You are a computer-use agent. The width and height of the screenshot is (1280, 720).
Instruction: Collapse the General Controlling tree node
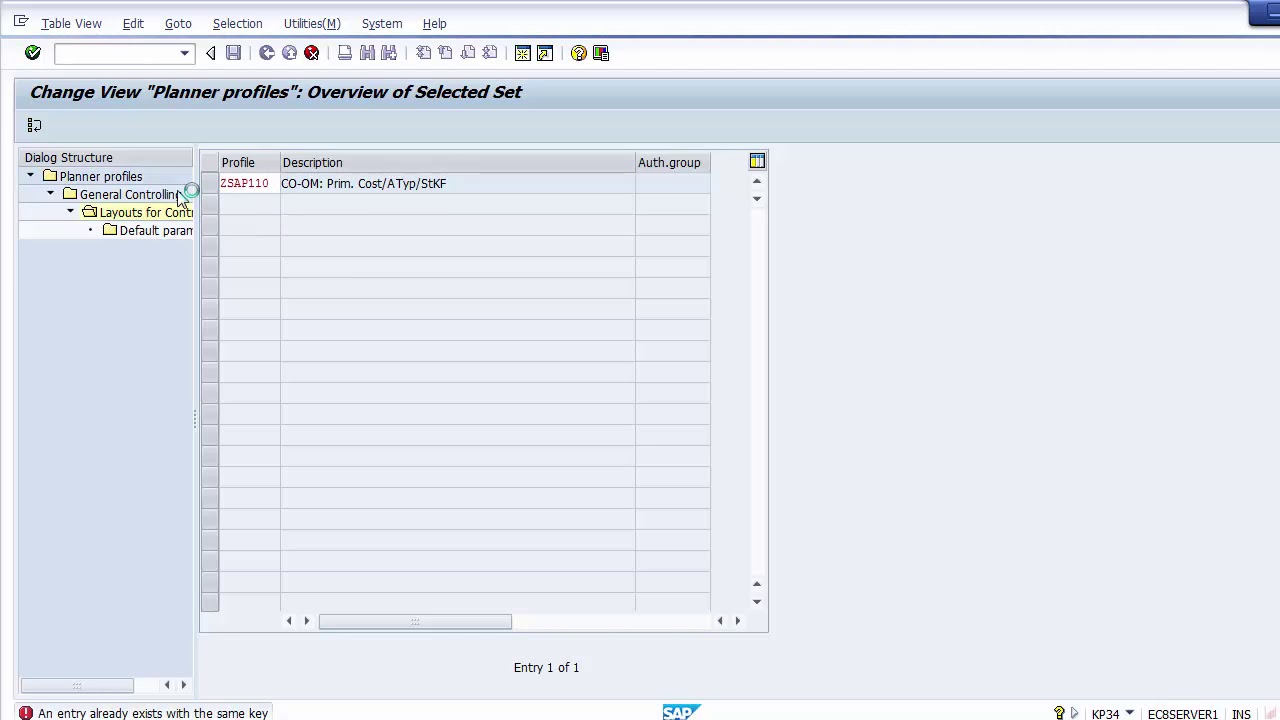pyautogui.click(x=50, y=194)
